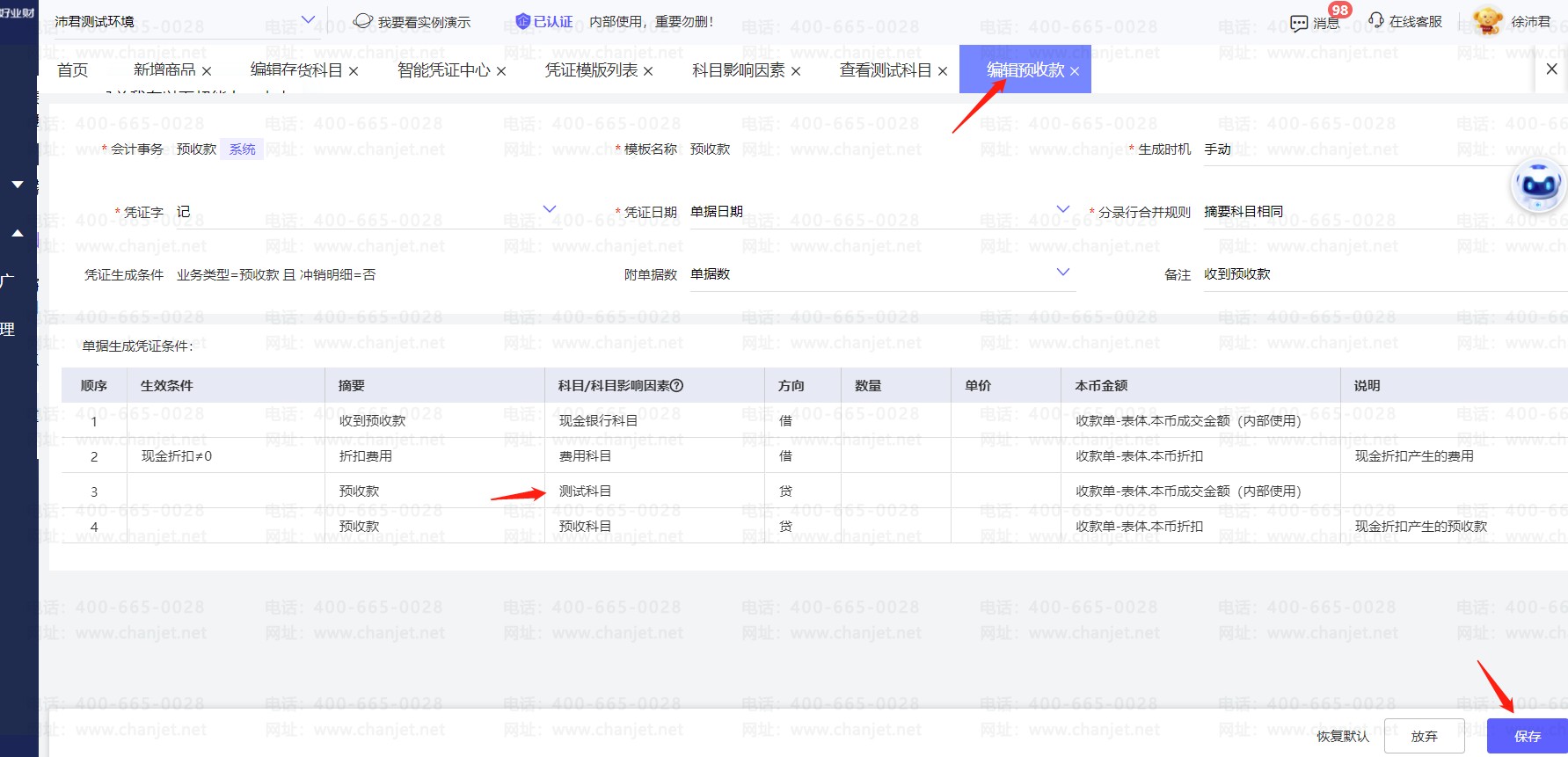Switch to the 首页 tab
This screenshot has height=757, width=1568.
(72, 70)
